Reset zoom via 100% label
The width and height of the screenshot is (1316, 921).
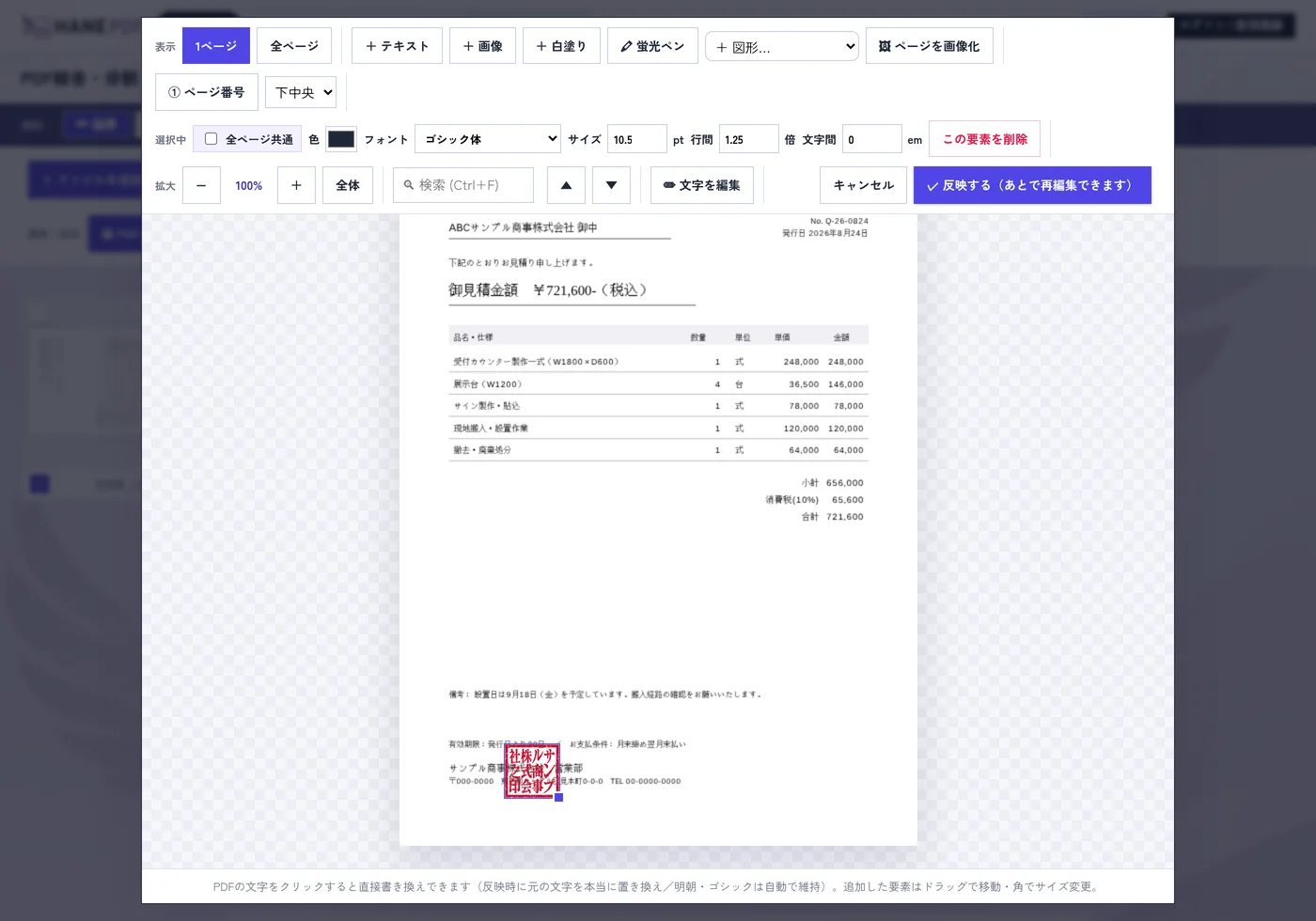tap(249, 186)
